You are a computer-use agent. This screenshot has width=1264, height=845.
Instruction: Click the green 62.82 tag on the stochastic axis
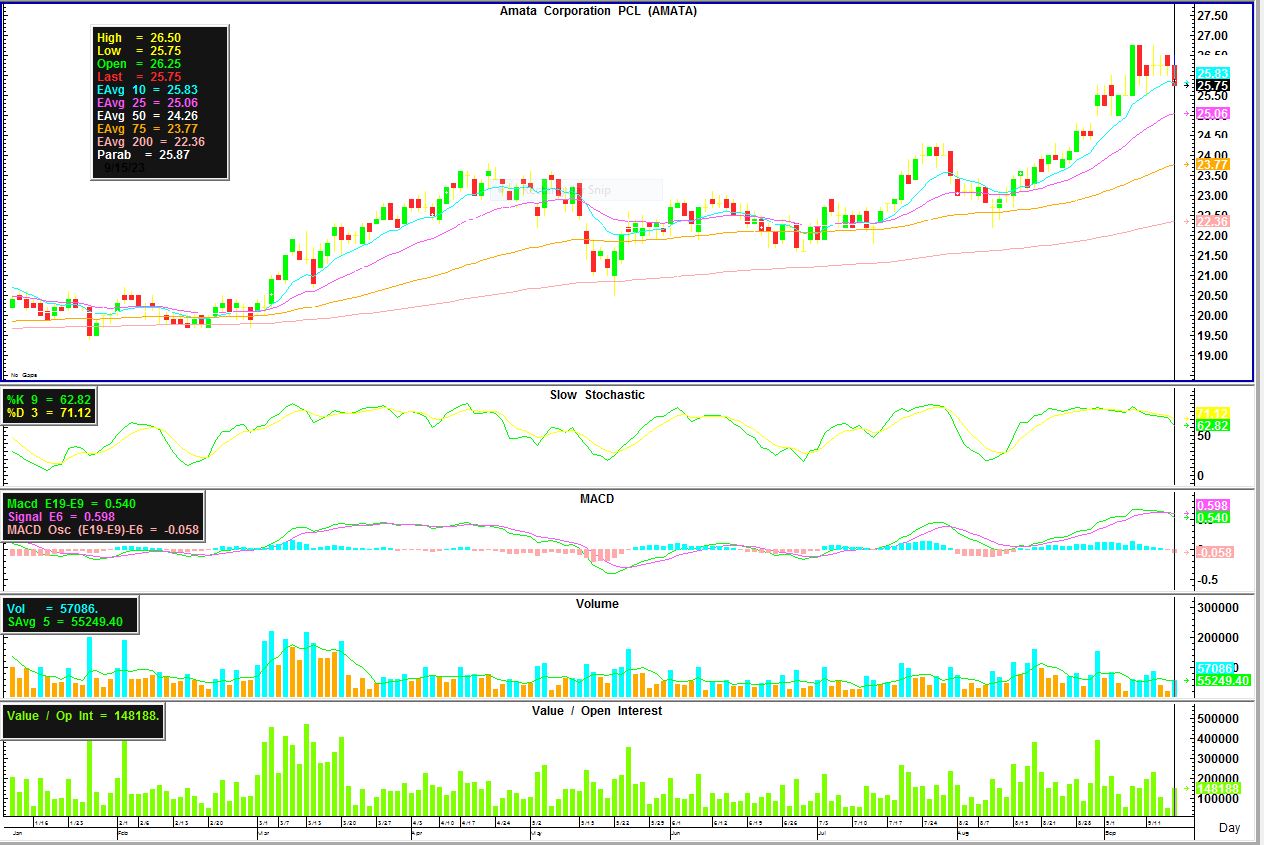point(1212,426)
